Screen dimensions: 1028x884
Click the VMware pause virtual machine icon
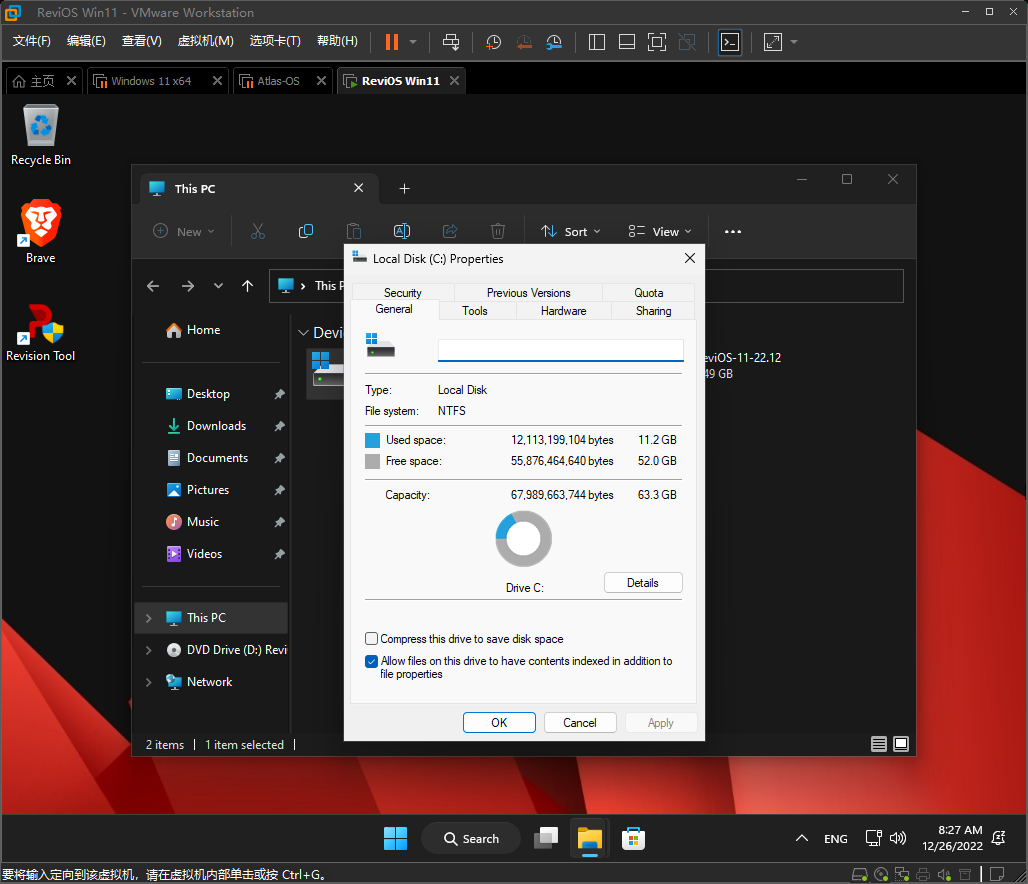tap(391, 42)
